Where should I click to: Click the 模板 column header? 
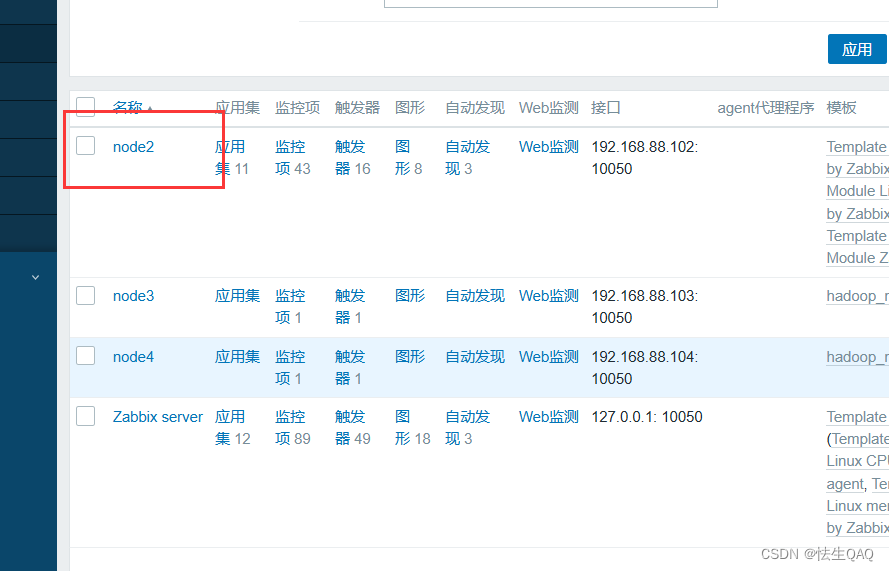click(x=841, y=108)
